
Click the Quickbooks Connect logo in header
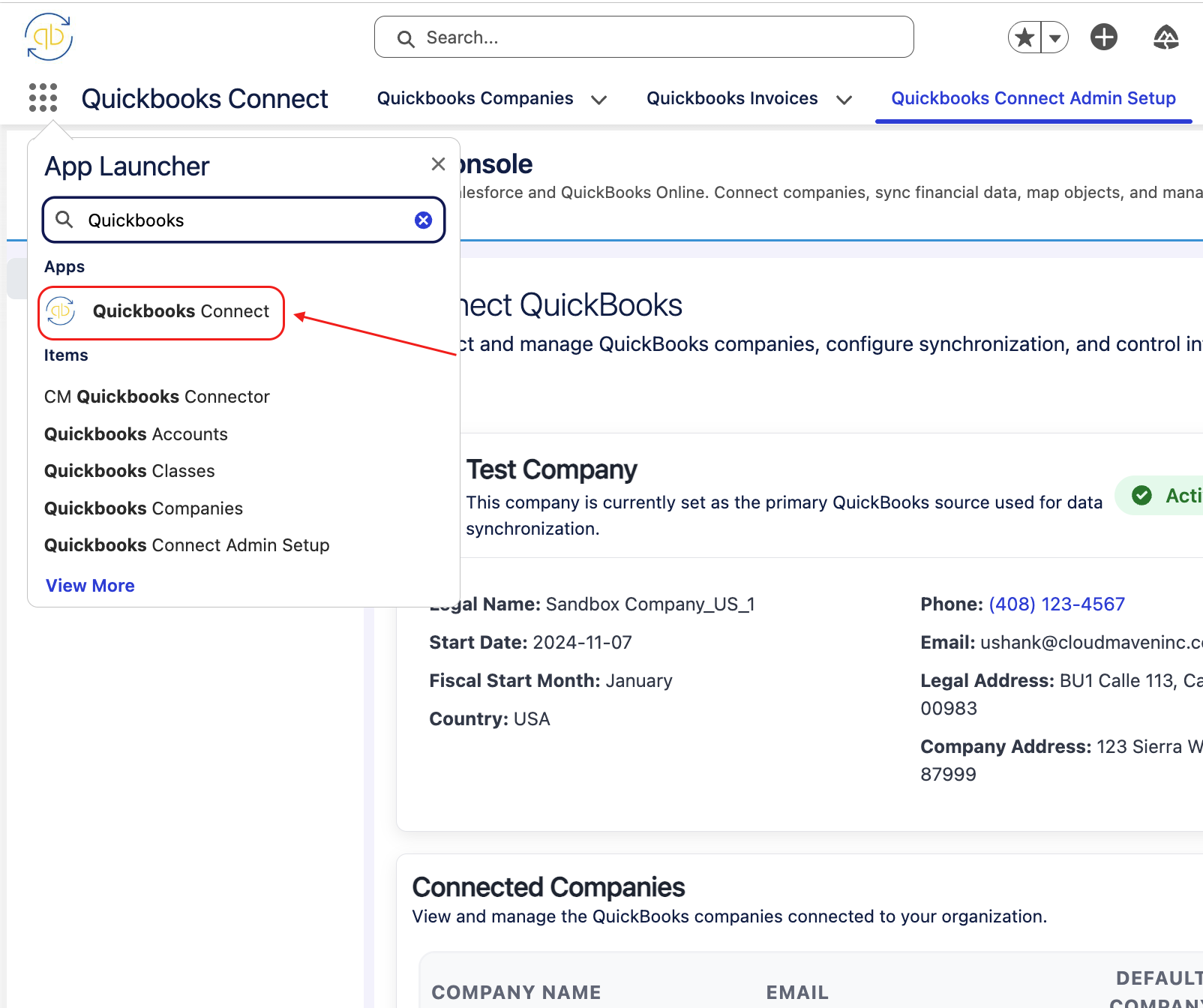(49, 37)
